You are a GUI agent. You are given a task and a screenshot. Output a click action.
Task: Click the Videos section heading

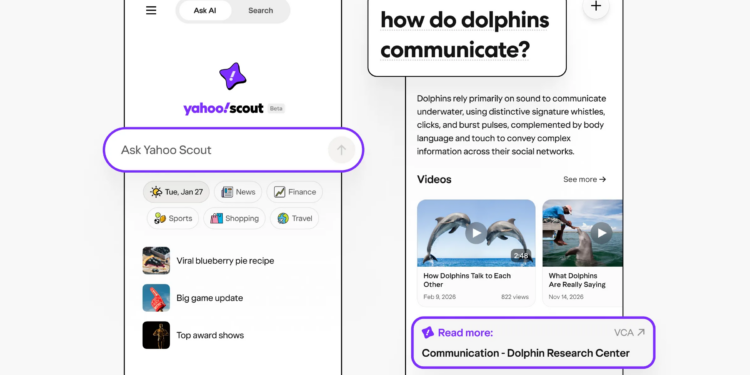434,179
